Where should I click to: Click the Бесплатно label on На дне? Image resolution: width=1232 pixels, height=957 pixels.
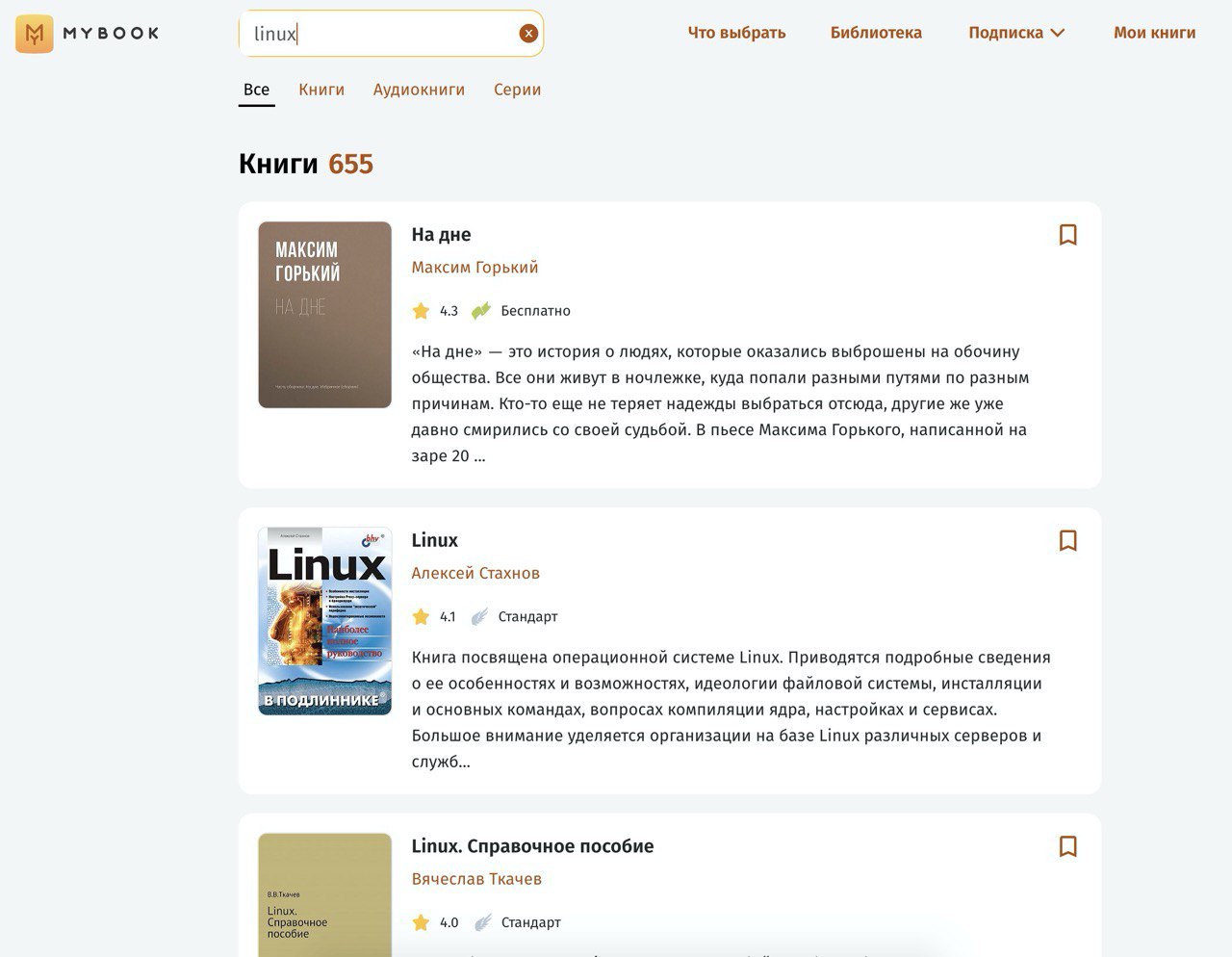[535, 310]
